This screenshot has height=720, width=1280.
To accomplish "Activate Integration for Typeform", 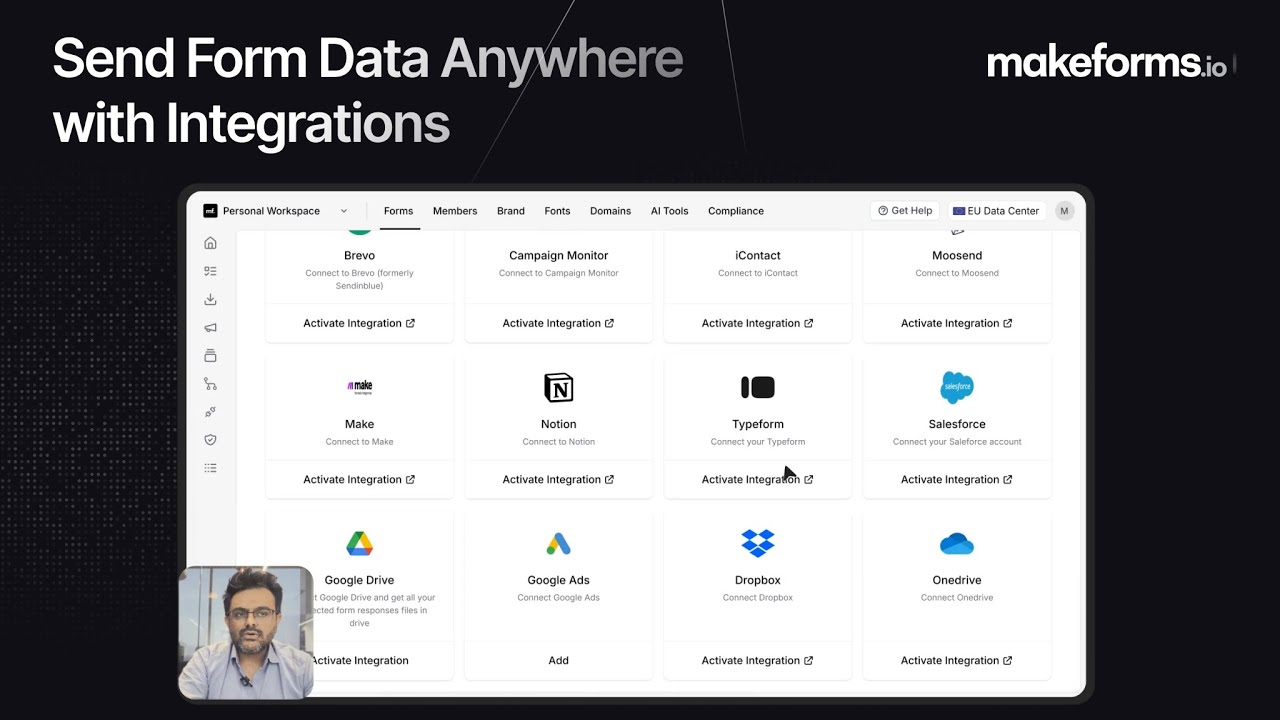I will tap(757, 479).
